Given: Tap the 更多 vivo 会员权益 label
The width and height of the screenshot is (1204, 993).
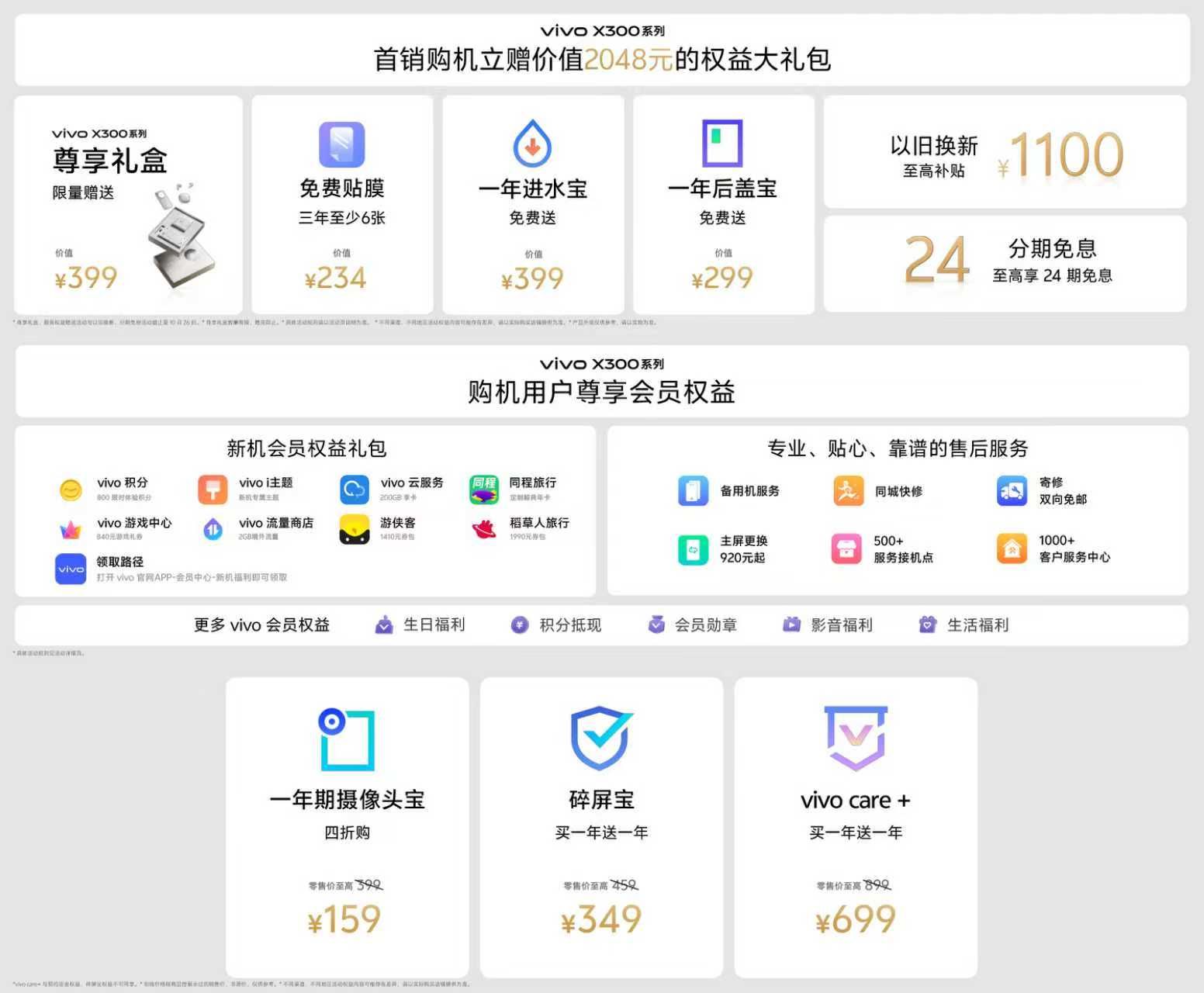Looking at the screenshot, I should pyautogui.click(x=261, y=625).
